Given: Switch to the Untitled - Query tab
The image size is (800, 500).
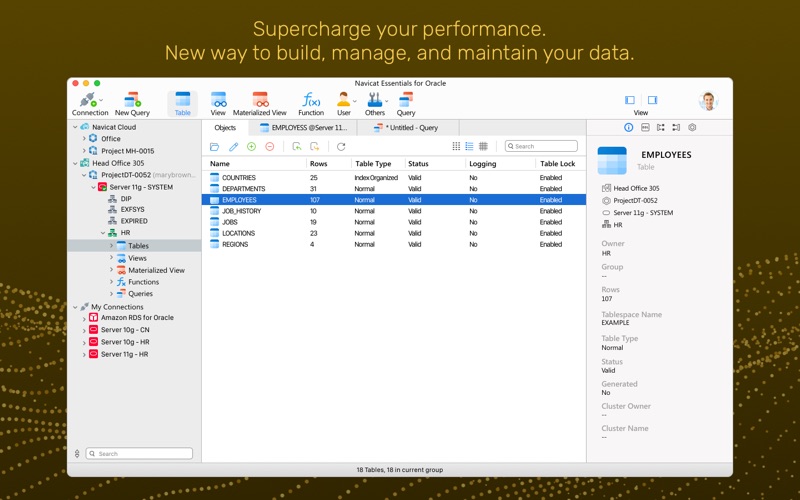Looking at the screenshot, I should click(406, 128).
